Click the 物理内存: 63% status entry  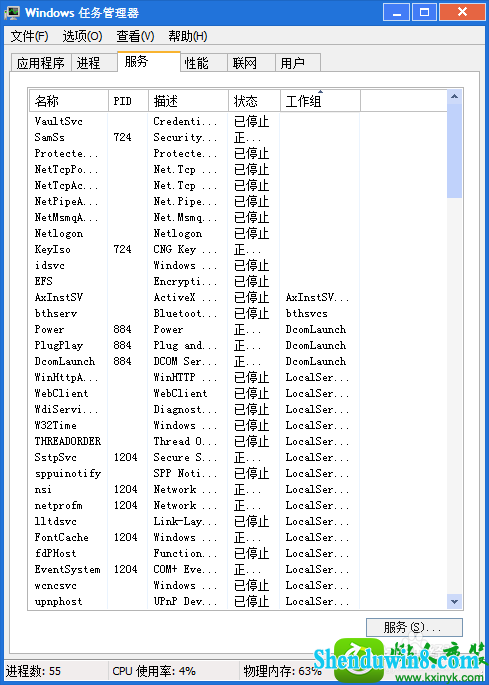pyautogui.click(x=283, y=671)
